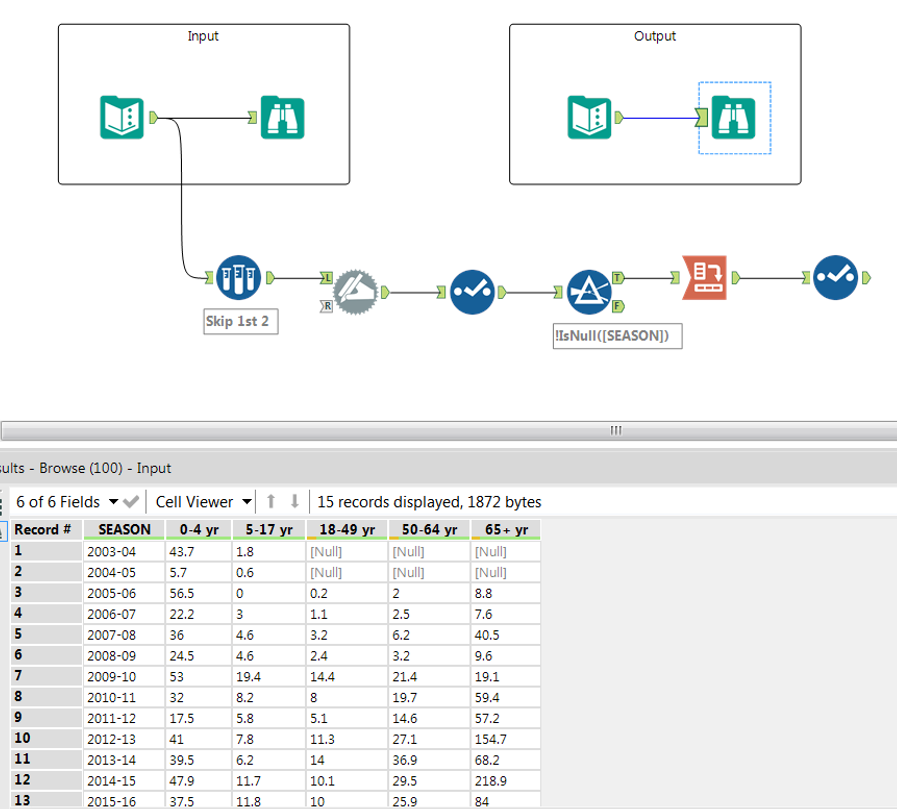Select record row number 7
The width and height of the screenshot is (897, 809).
(x=46, y=676)
